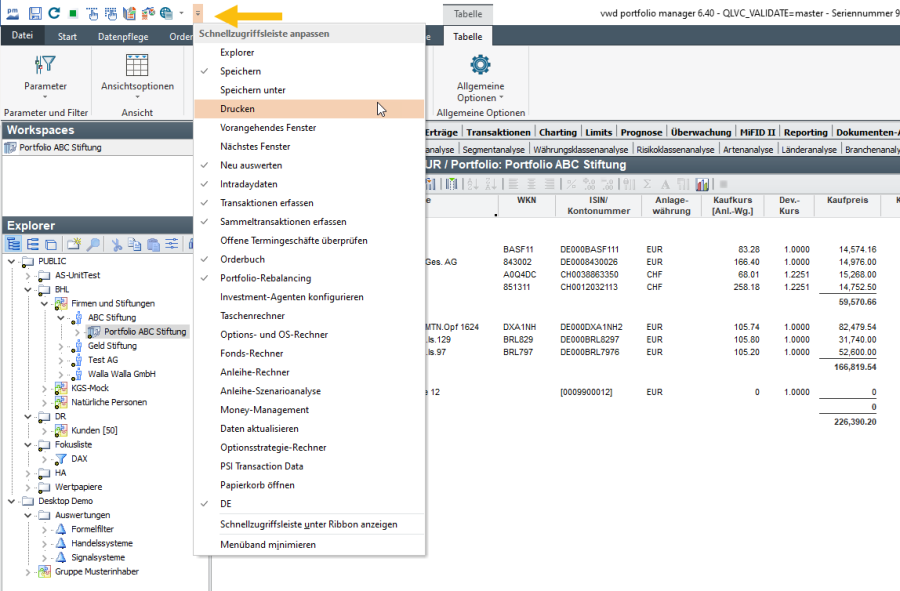Switch to the Datenpflege ribbon tab

[x=121, y=37]
